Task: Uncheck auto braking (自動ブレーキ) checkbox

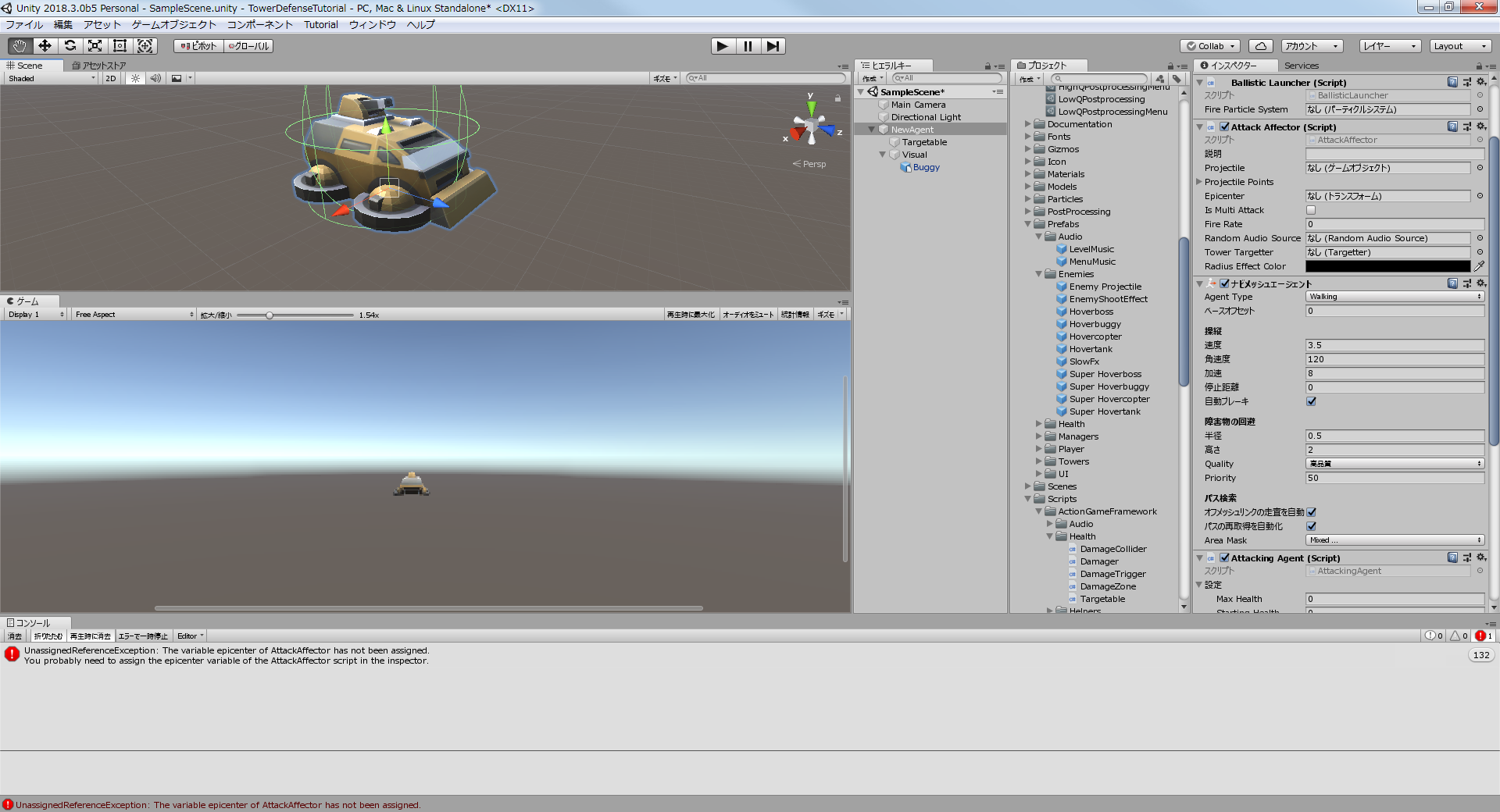Action: pyautogui.click(x=1311, y=401)
